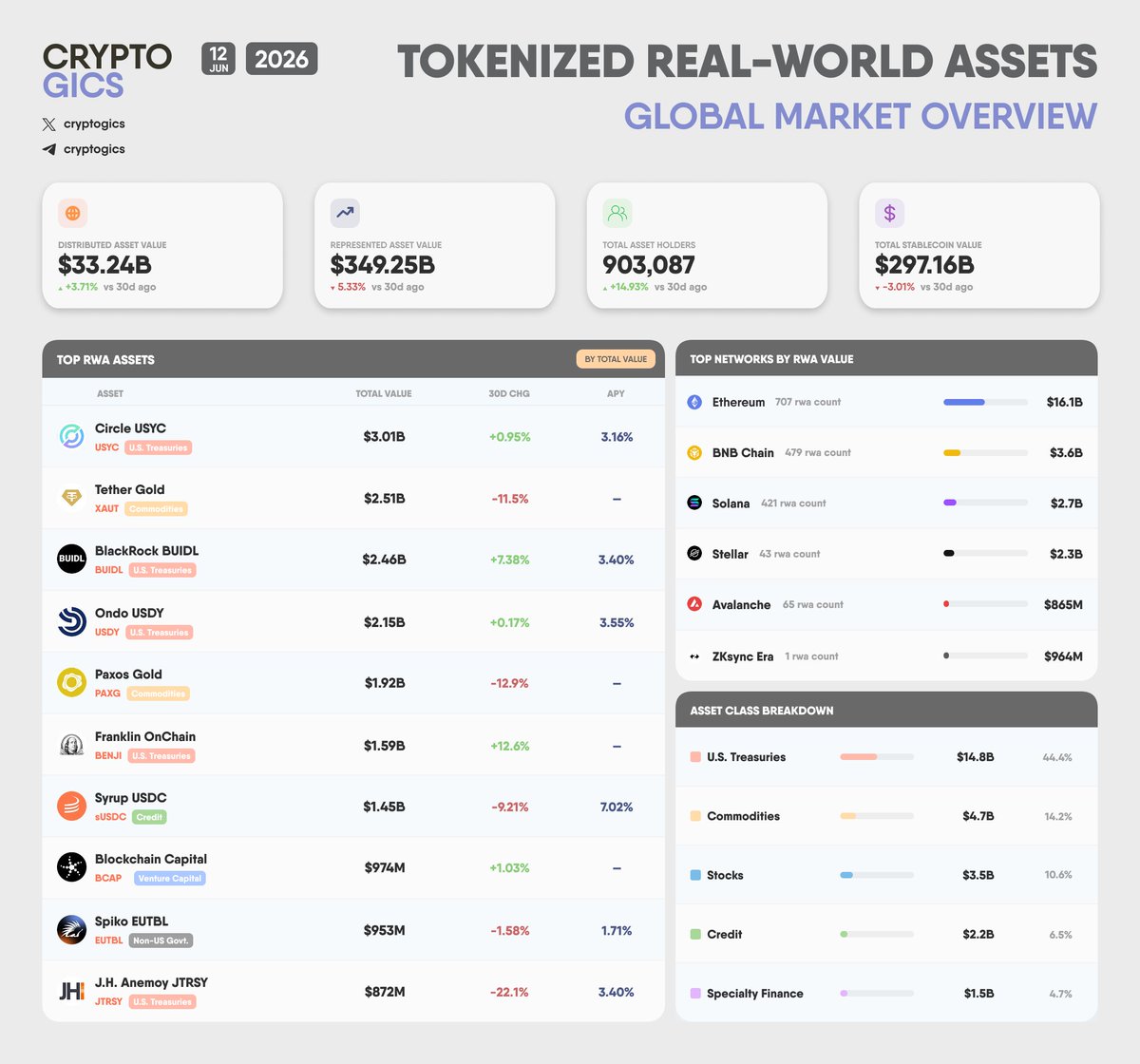
Task: Click the TOP NETWORKS BY RWA VALUE header
Action: point(771,359)
